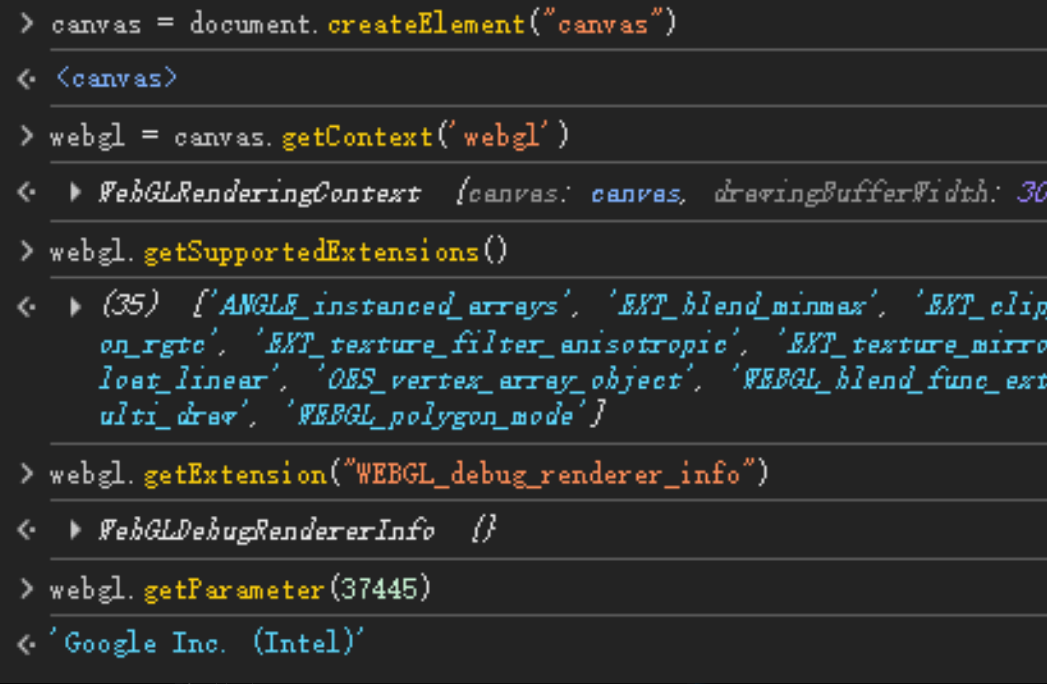Click the input prompt chevron beside createElement
This screenshot has width=1047, height=684.
pos(27,23)
